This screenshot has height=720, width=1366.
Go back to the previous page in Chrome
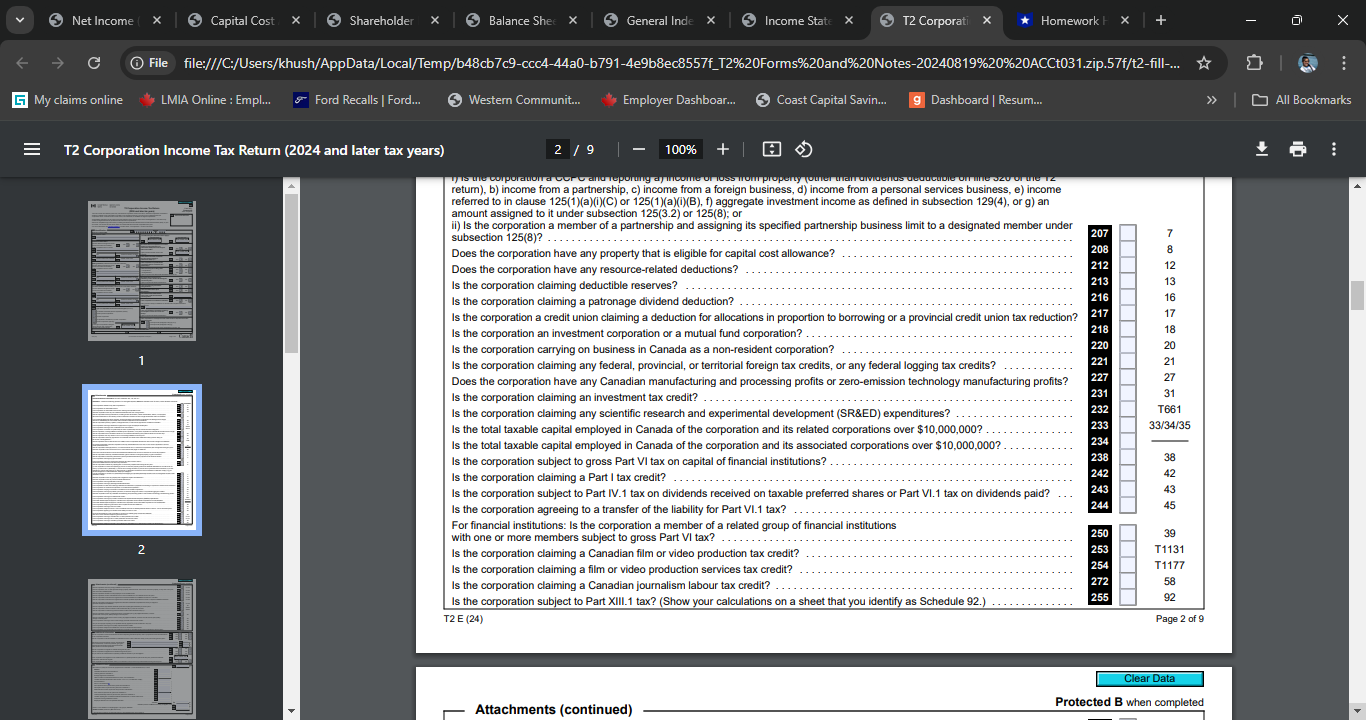pos(22,63)
